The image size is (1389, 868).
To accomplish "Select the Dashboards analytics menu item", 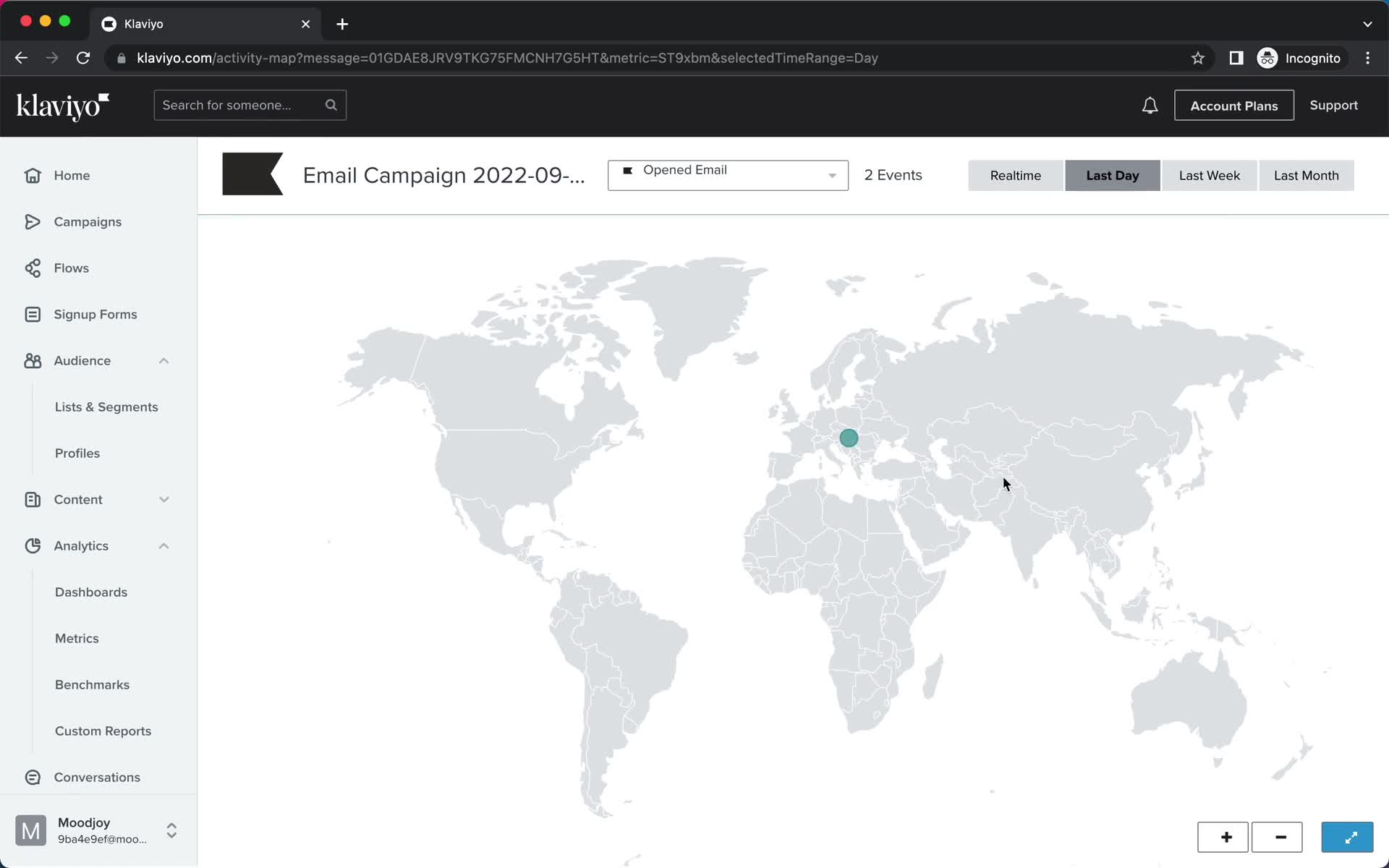I will point(91,592).
